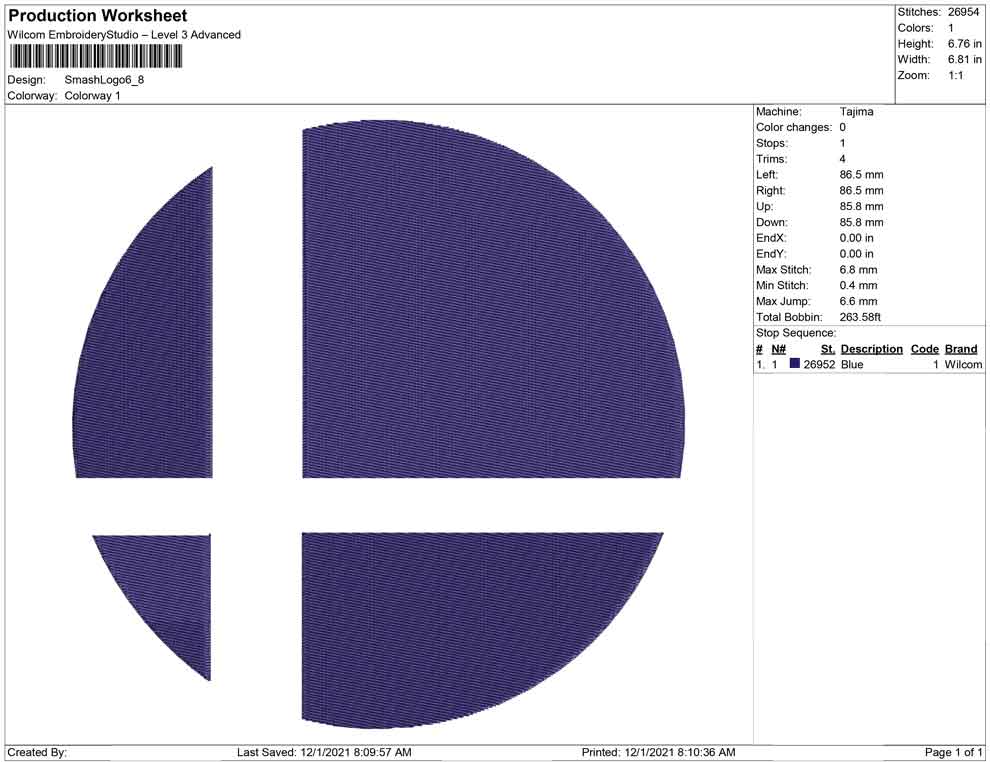Click 'Printed: 12/1/2021 8:10:36 AM'
990x762 pixels.
[659, 752]
